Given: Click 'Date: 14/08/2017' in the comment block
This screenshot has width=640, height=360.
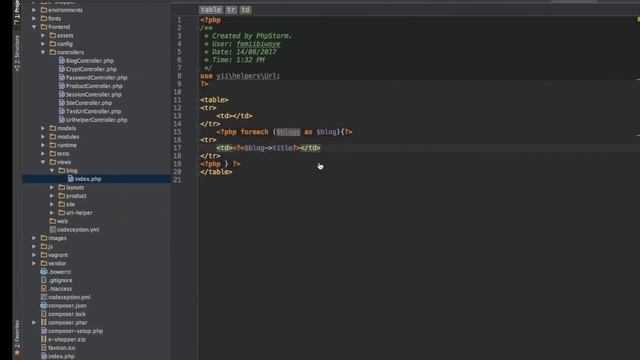Looking at the screenshot, I should click(x=244, y=52).
